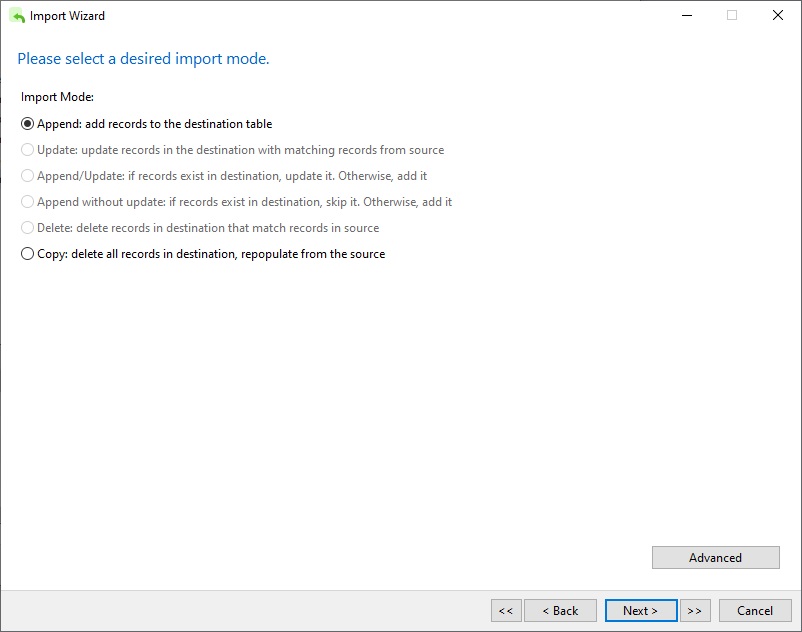Click the 'Please select a desired import mode.' heading
The image size is (802, 632).
pos(143,59)
